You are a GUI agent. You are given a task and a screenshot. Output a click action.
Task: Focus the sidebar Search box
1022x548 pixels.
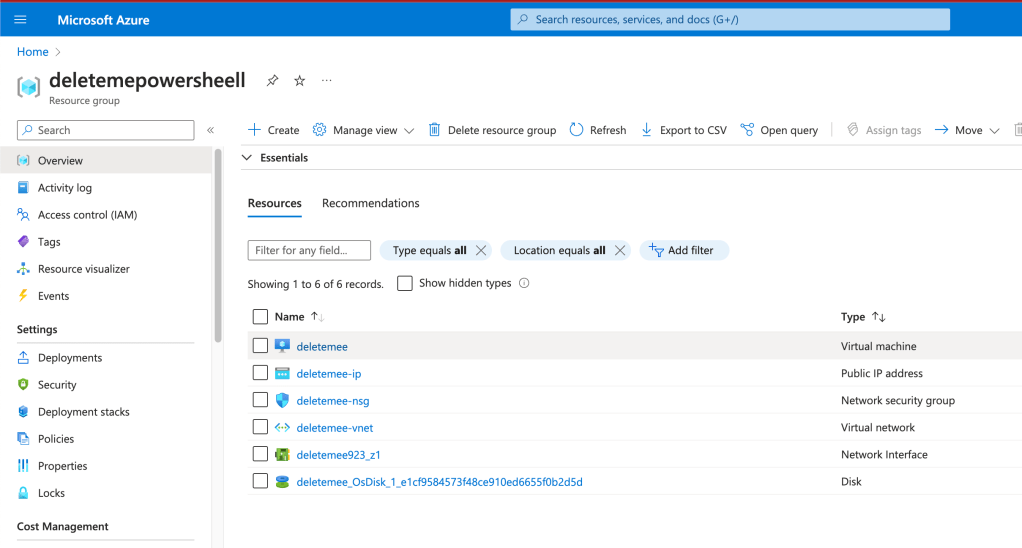(x=106, y=130)
